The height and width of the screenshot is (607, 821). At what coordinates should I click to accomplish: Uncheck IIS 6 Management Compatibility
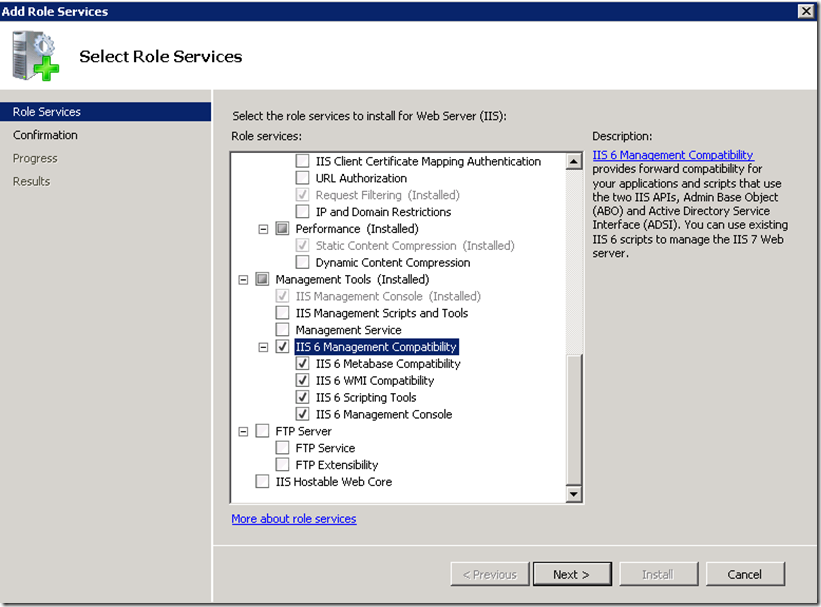point(282,346)
